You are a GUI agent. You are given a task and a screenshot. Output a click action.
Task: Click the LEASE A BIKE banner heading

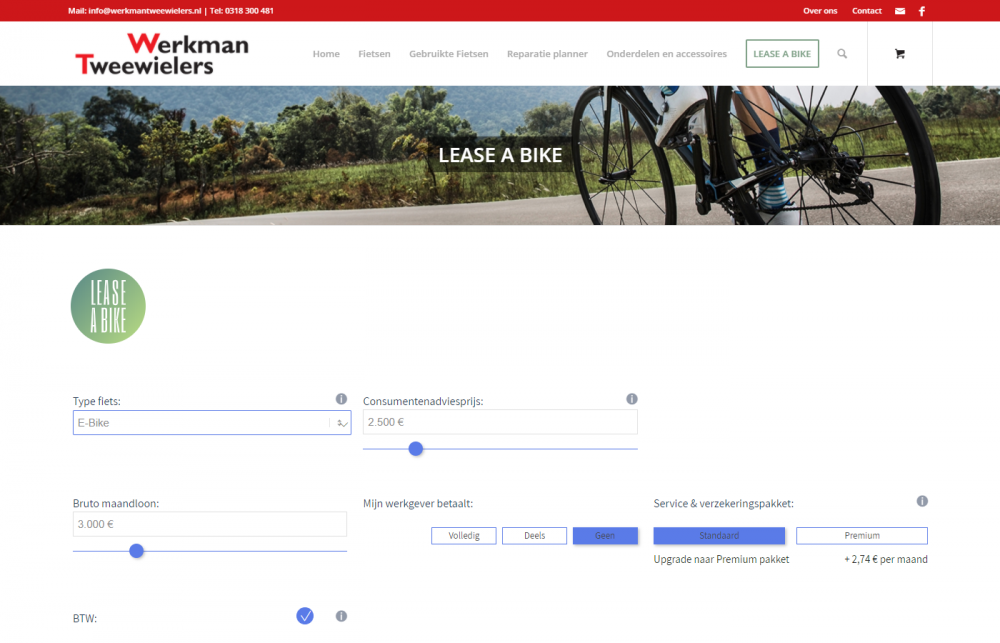coord(500,155)
